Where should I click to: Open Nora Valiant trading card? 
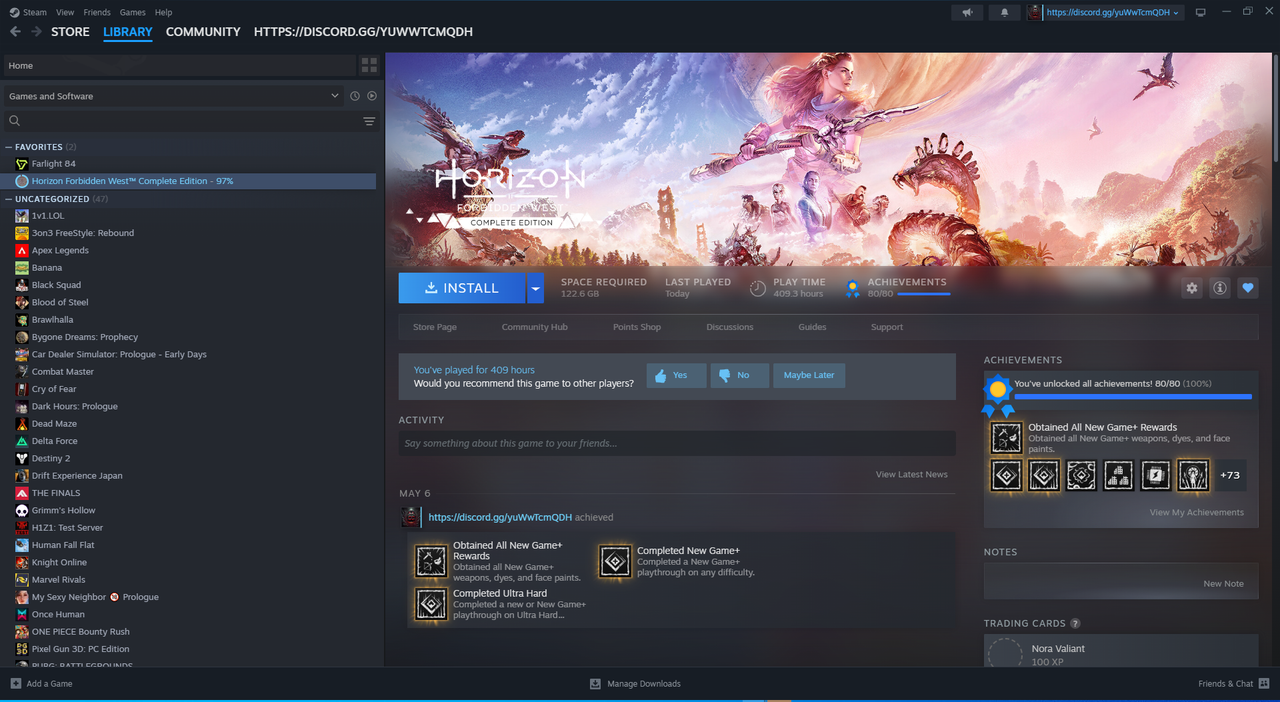pos(1121,655)
